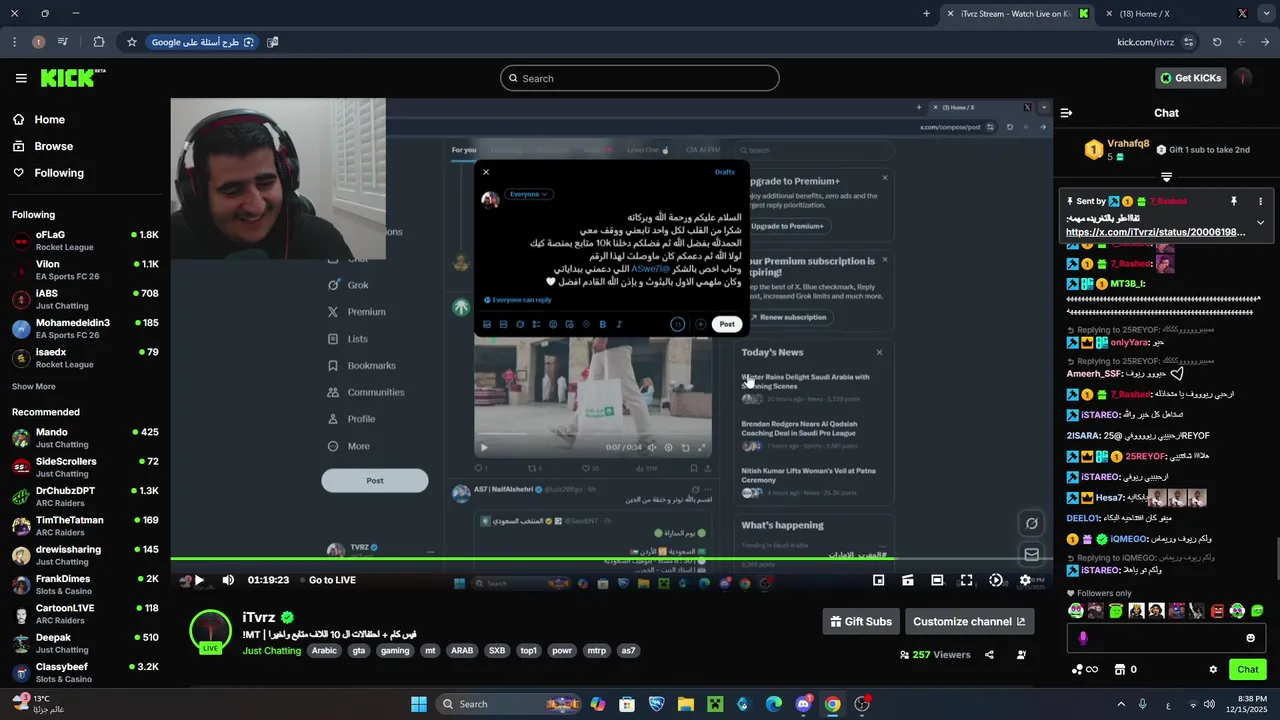
Task: Open channel points infinity icon
Action: point(1085,669)
